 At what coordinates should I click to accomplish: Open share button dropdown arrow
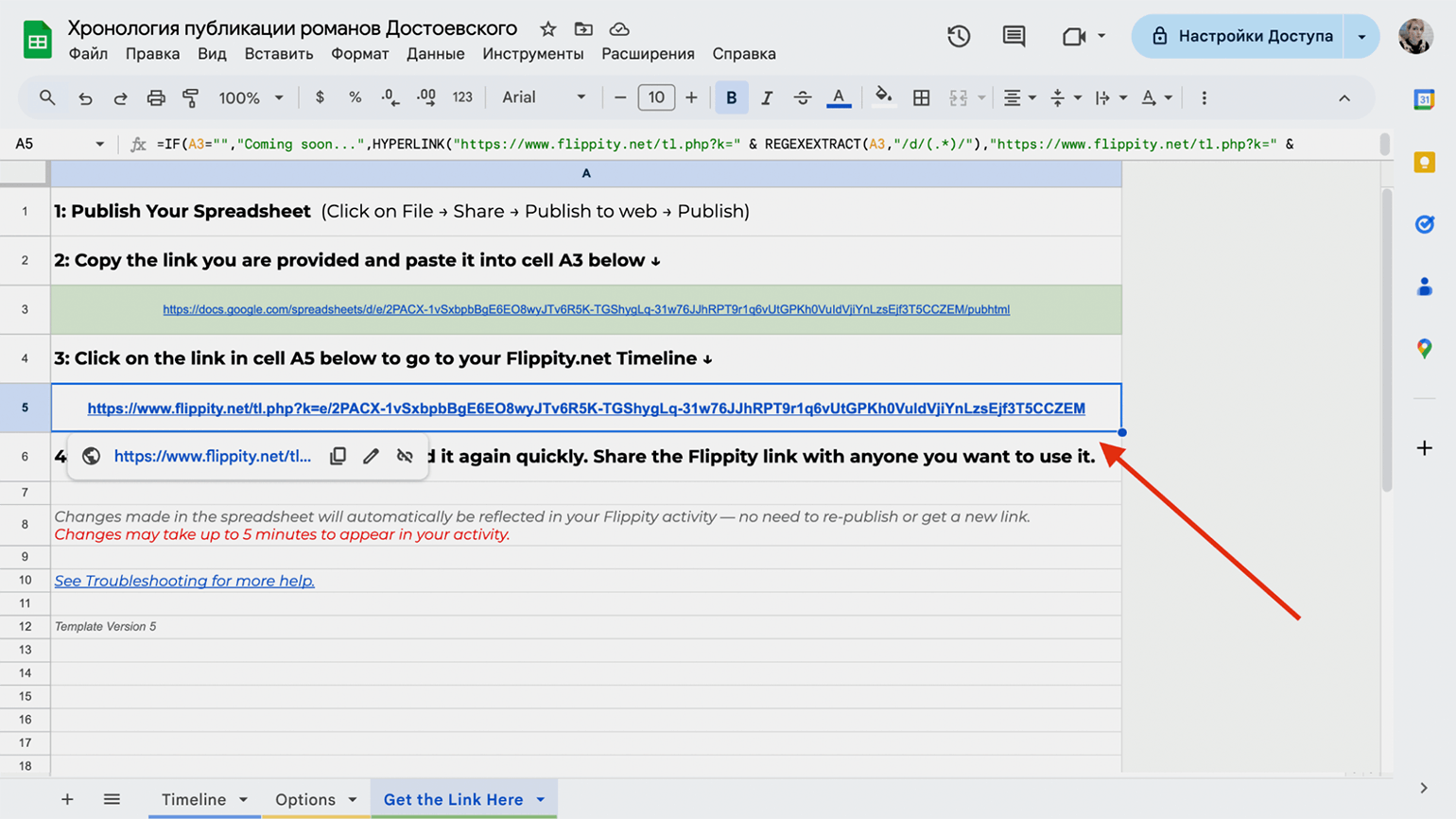(x=1361, y=36)
